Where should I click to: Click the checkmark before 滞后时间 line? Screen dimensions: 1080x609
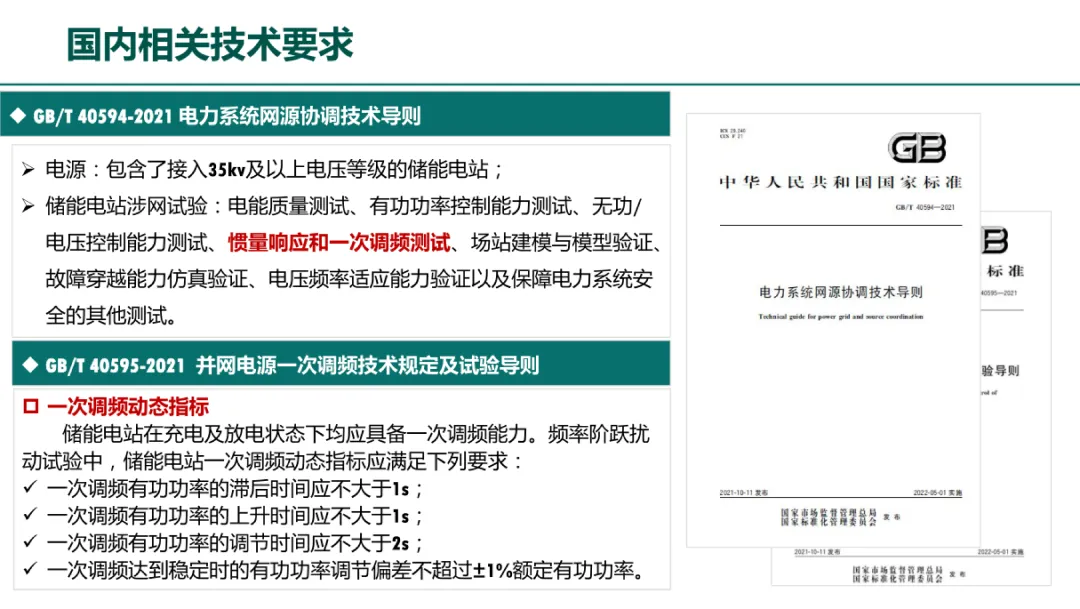tap(30, 488)
